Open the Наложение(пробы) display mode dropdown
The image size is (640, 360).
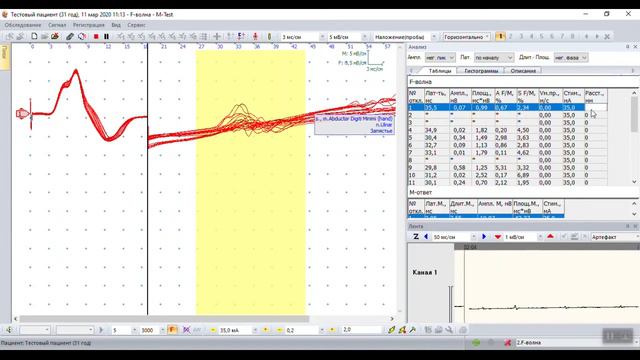(433, 37)
